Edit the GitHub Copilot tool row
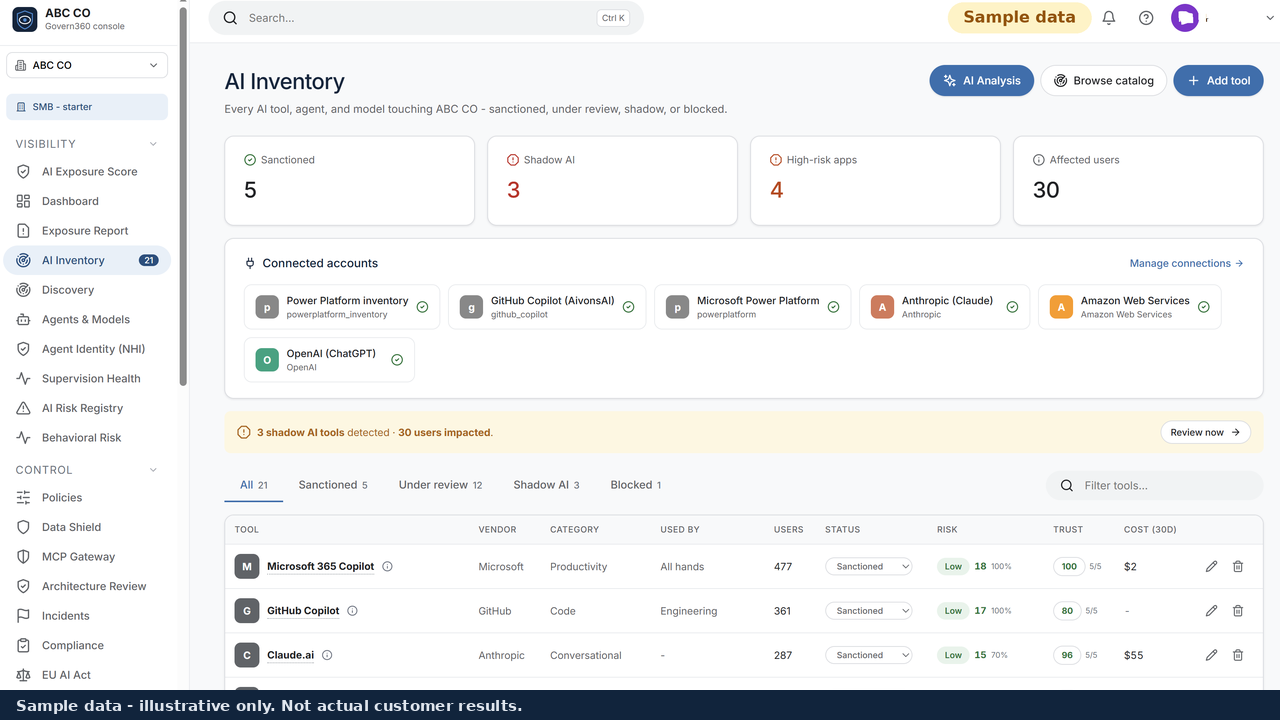This screenshot has height=720, width=1280. tap(1211, 611)
